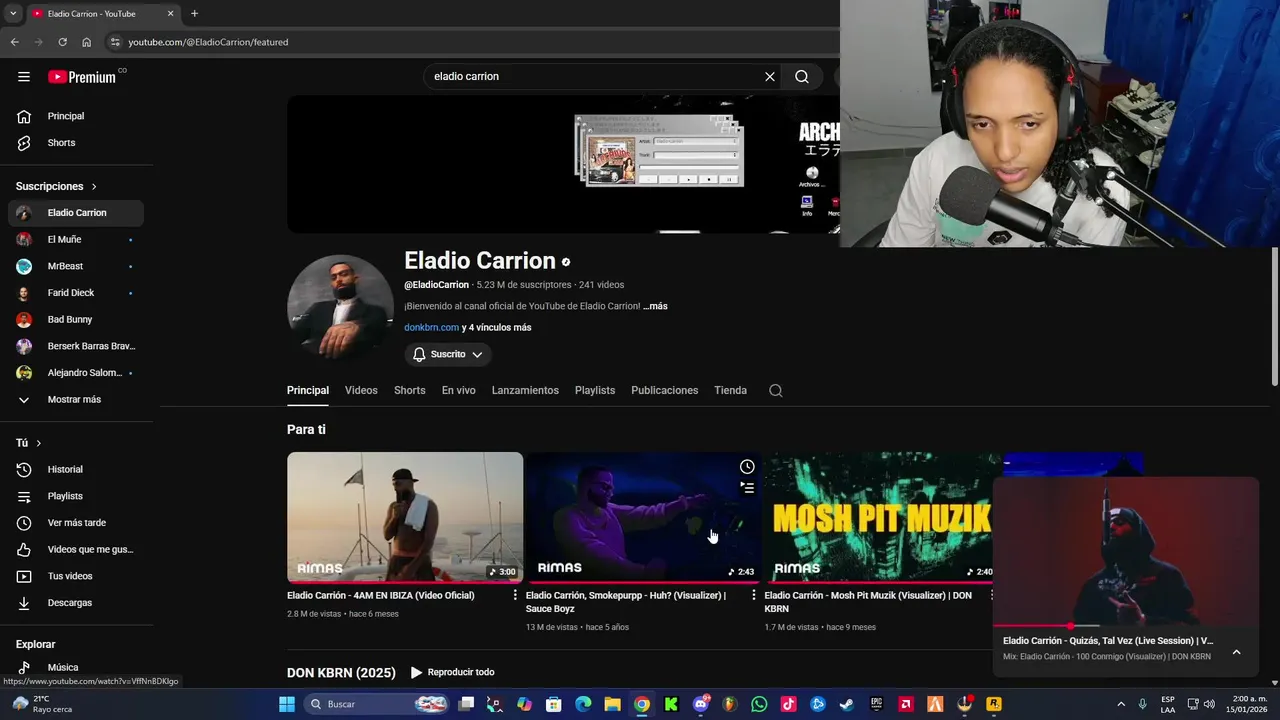1280x720 pixels.
Task: Open MrBeast subscription
Action: pyautogui.click(x=77, y=266)
